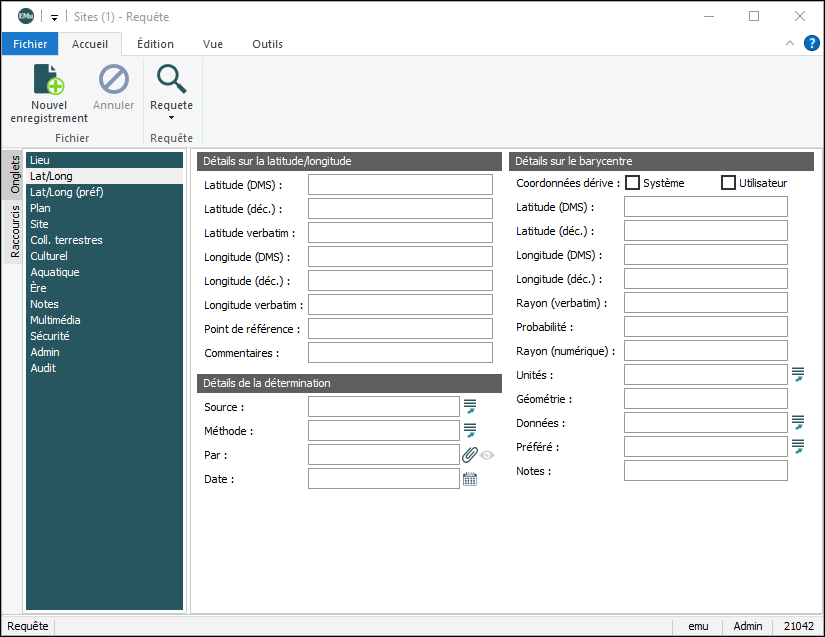Open the Fichier menu

[x=30, y=44]
